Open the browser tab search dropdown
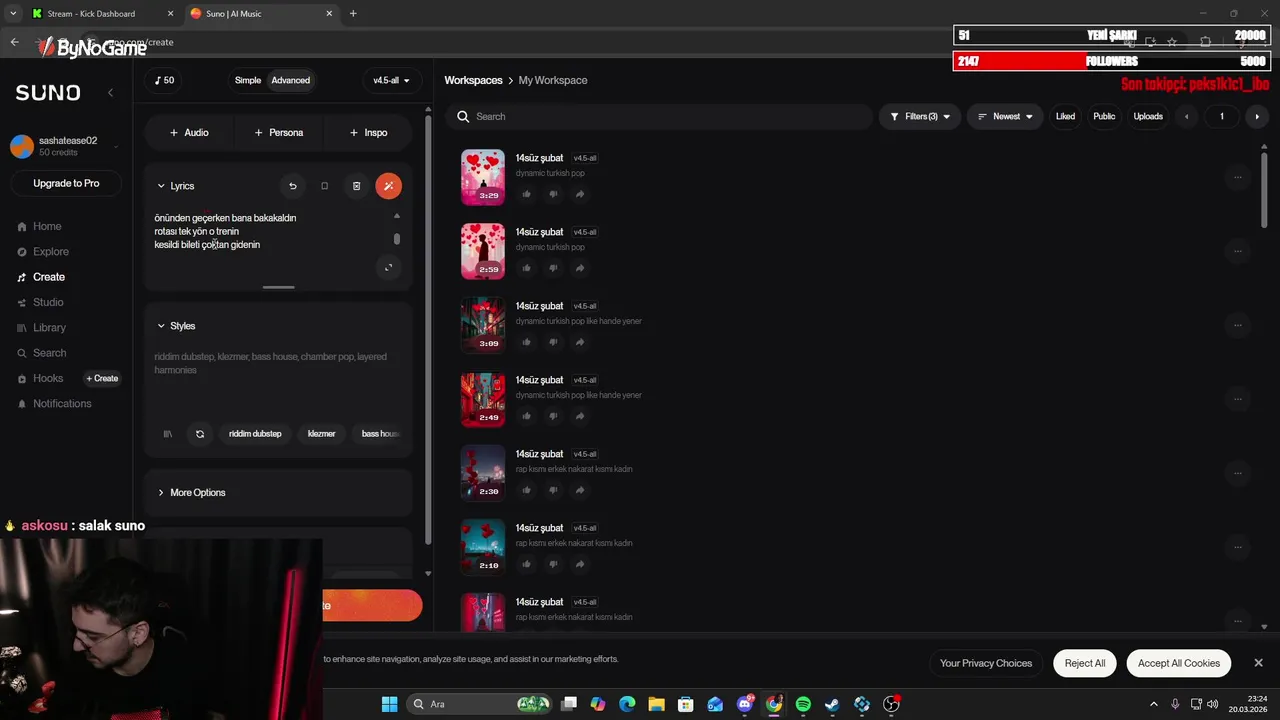The height and width of the screenshot is (720, 1280). click(x=12, y=14)
